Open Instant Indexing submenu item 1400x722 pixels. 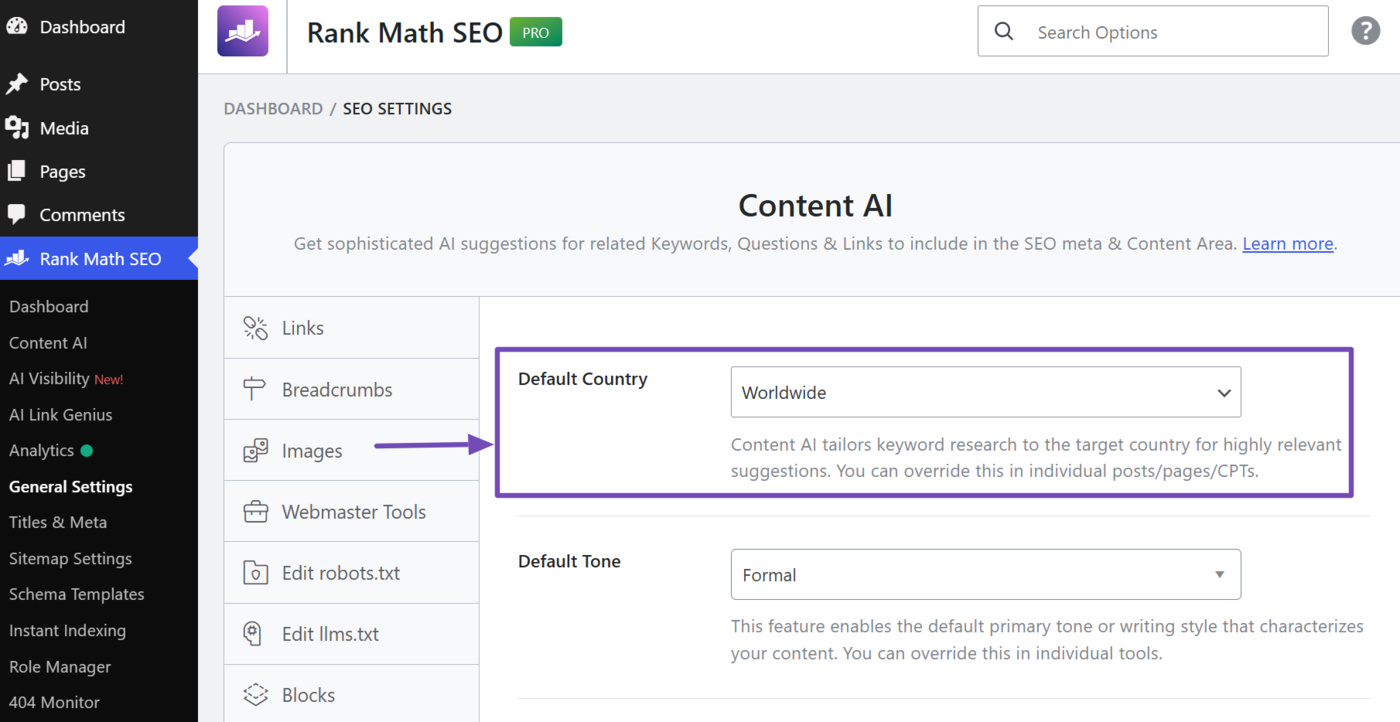(67, 630)
